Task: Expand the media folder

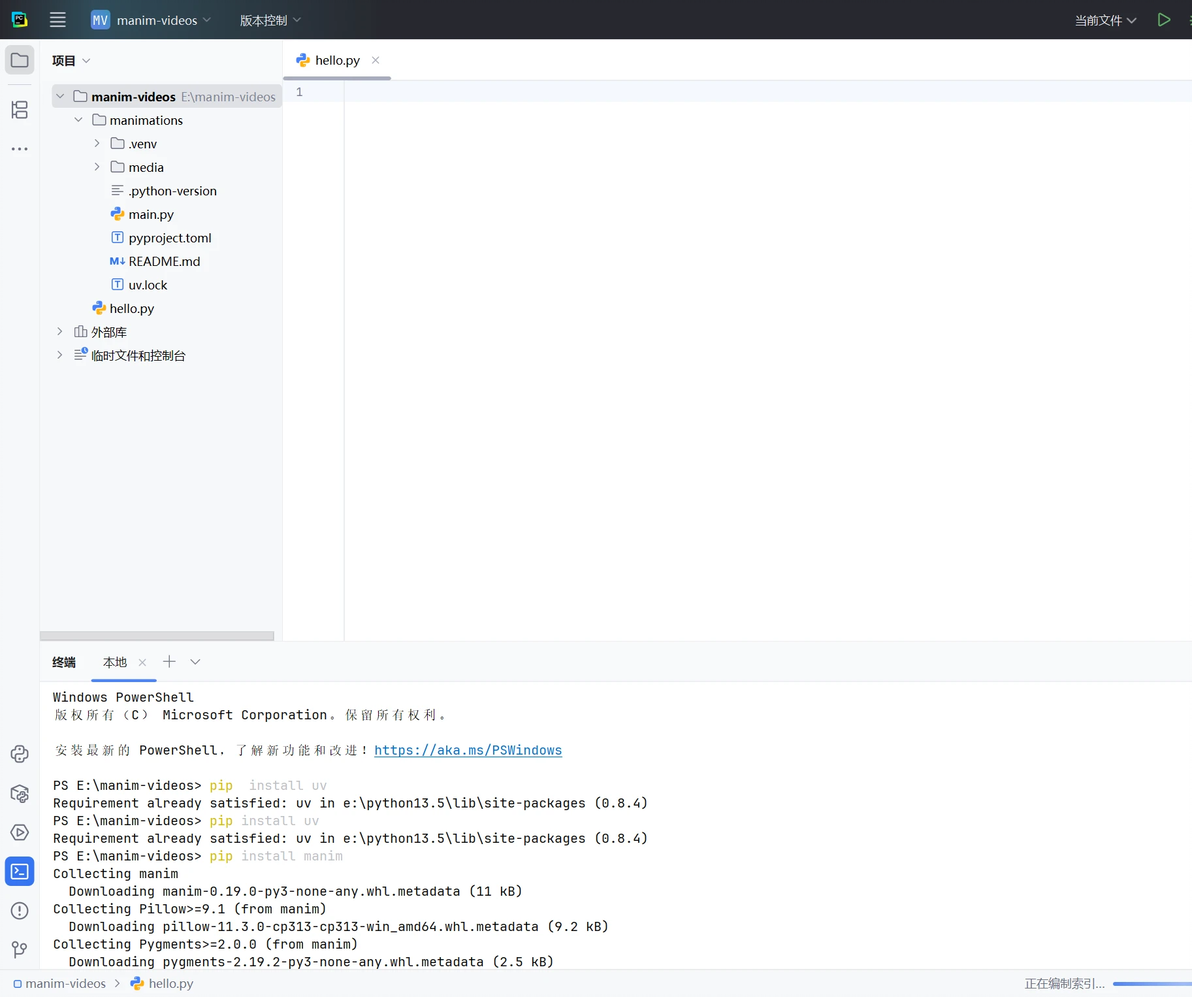Action: click(x=97, y=167)
